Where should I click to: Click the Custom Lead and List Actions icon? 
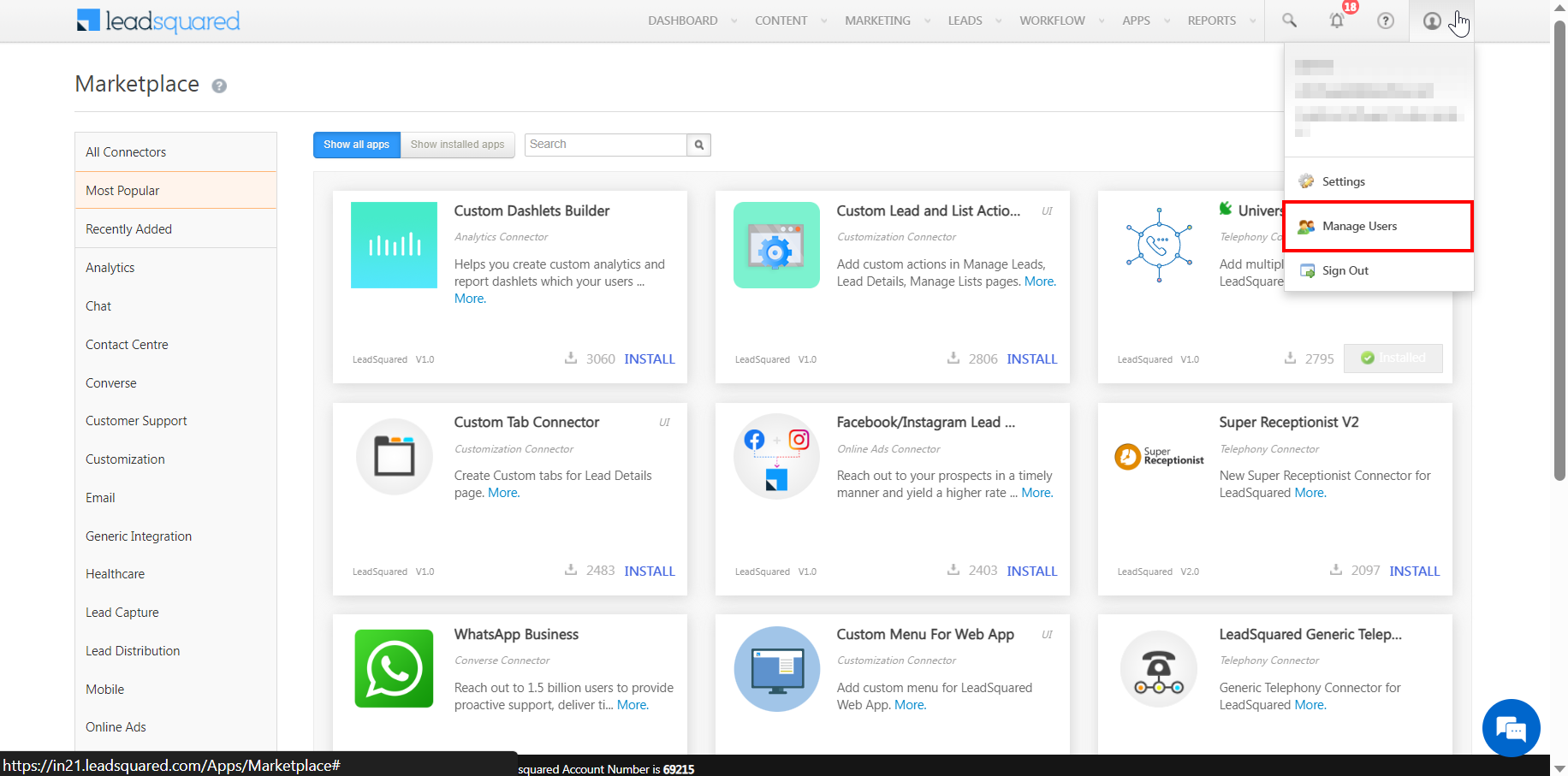tap(776, 245)
